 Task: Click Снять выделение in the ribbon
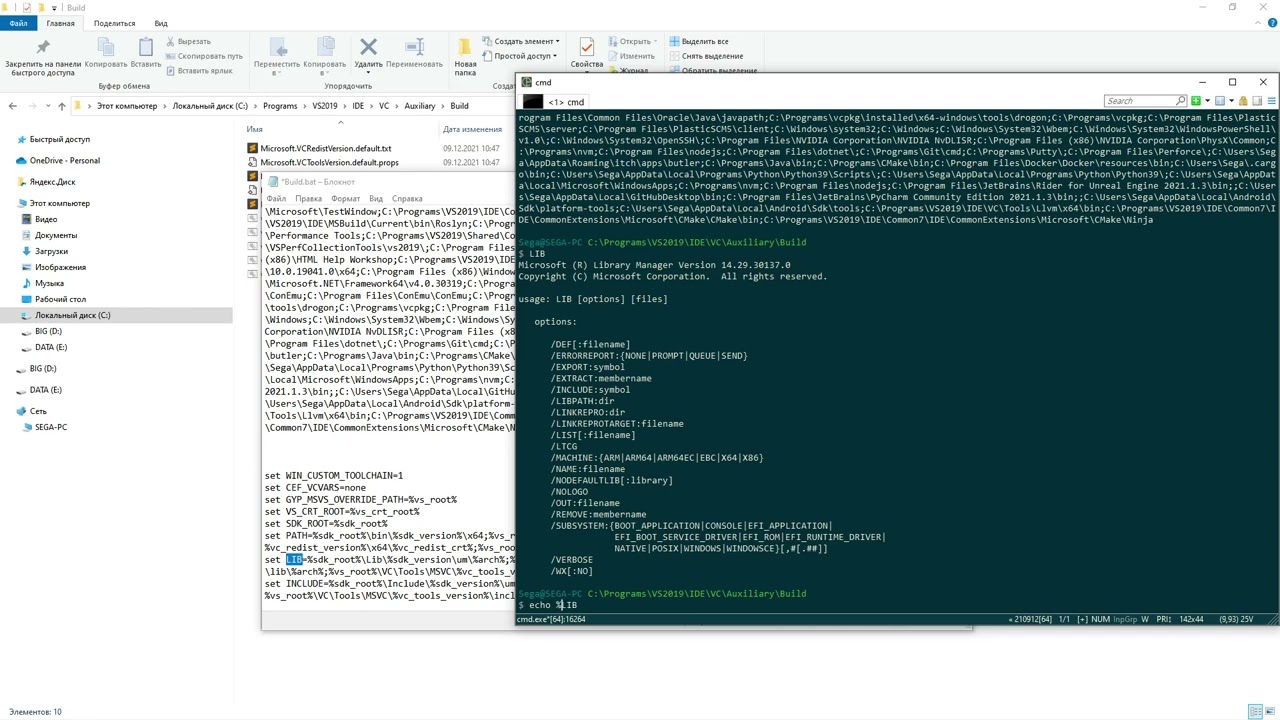[706, 56]
